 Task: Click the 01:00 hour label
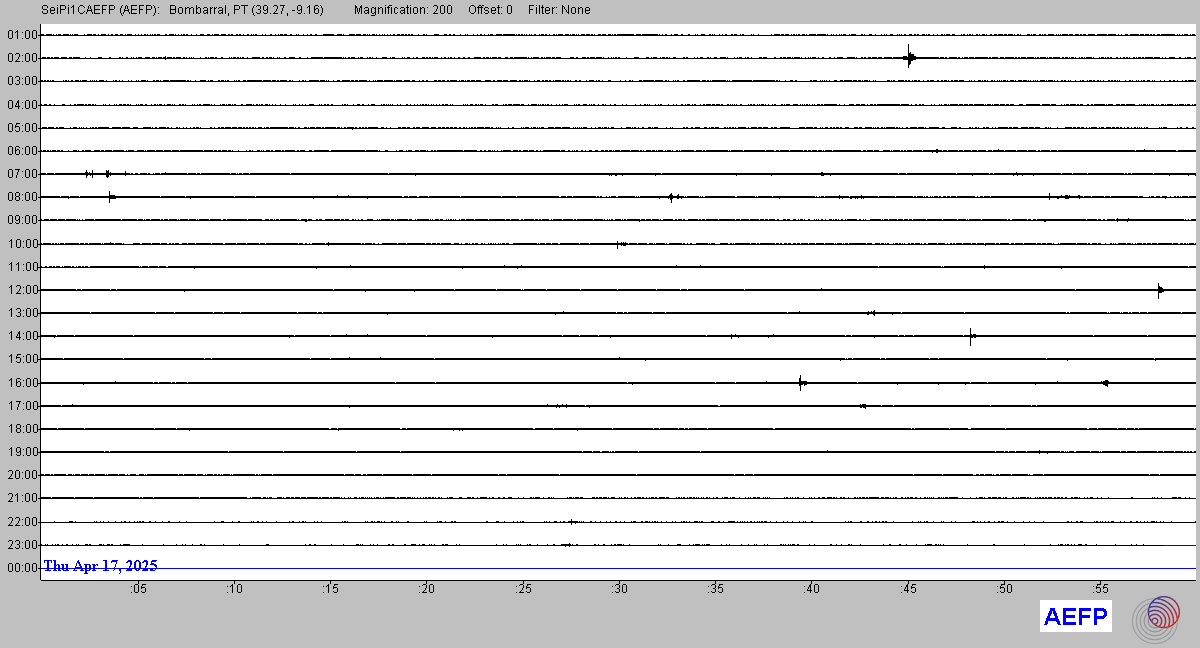(x=21, y=35)
